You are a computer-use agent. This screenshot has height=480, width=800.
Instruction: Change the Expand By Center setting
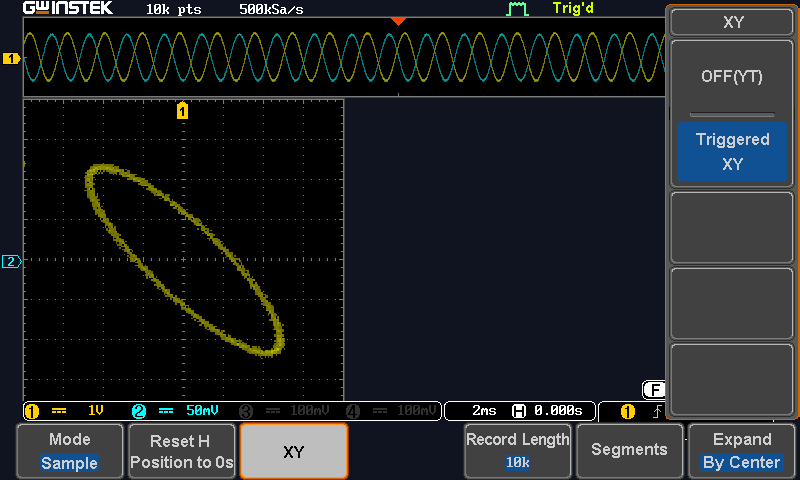click(741, 451)
